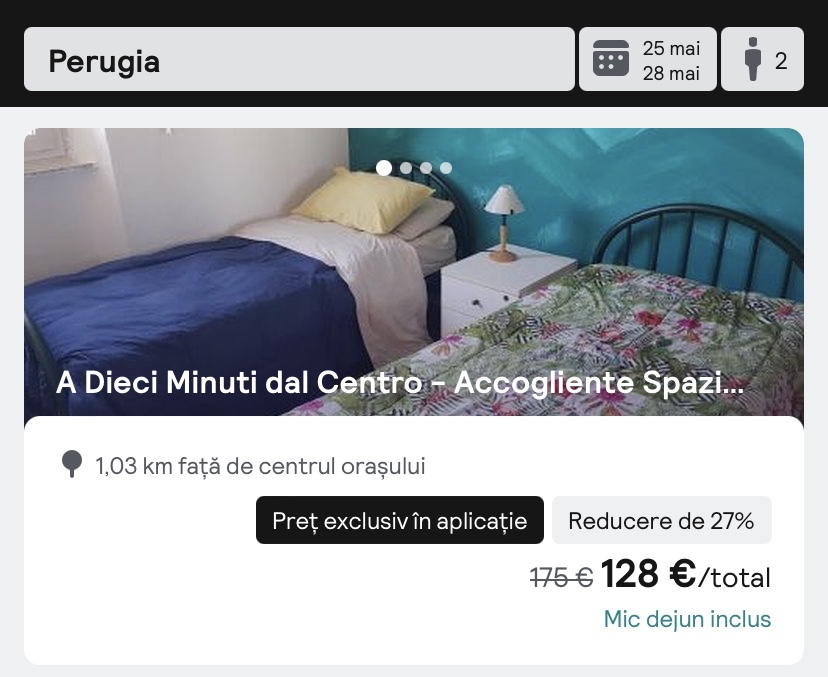Viewport: 828px width, 677px height.
Task: Open the bedroom photo thumbnail
Action: tap(414, 272)
